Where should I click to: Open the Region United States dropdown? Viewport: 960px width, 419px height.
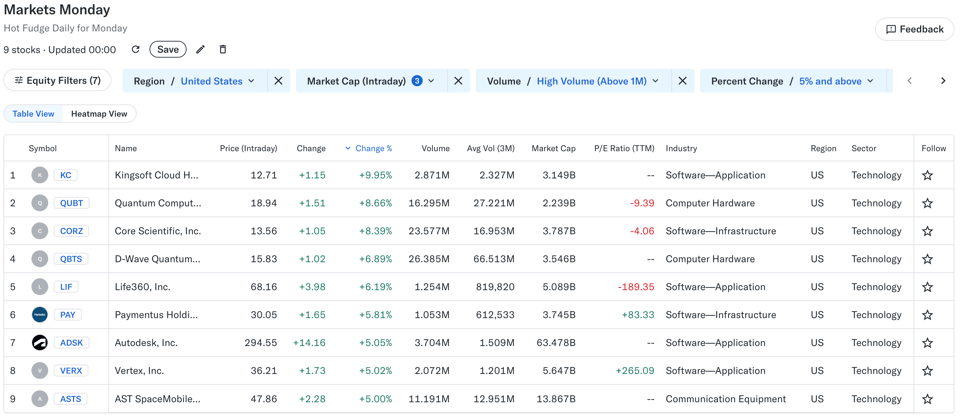point(217,81)
